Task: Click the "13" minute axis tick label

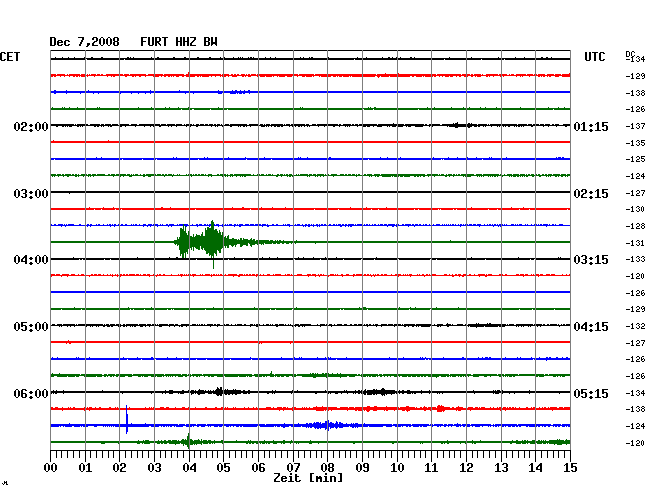Action: coord(501,468)
